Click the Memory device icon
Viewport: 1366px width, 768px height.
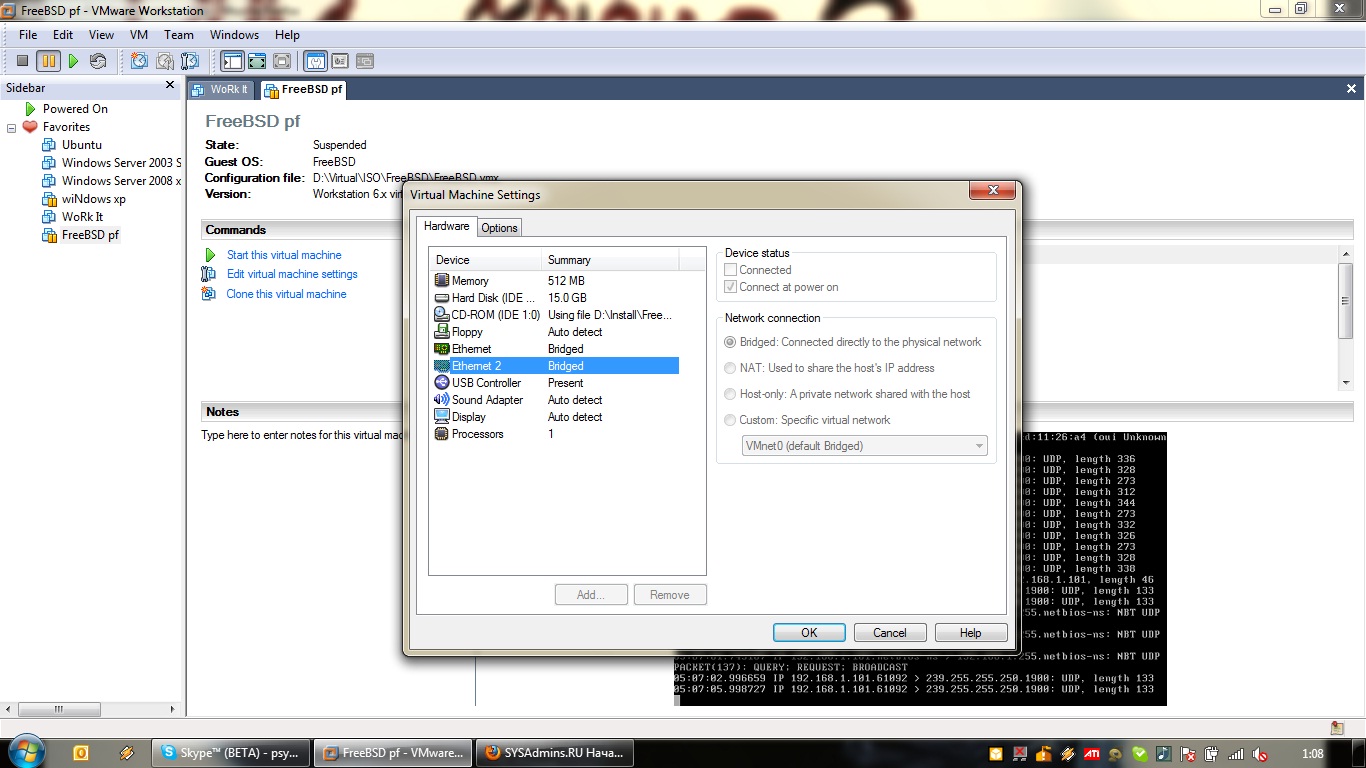pos(442,281)
